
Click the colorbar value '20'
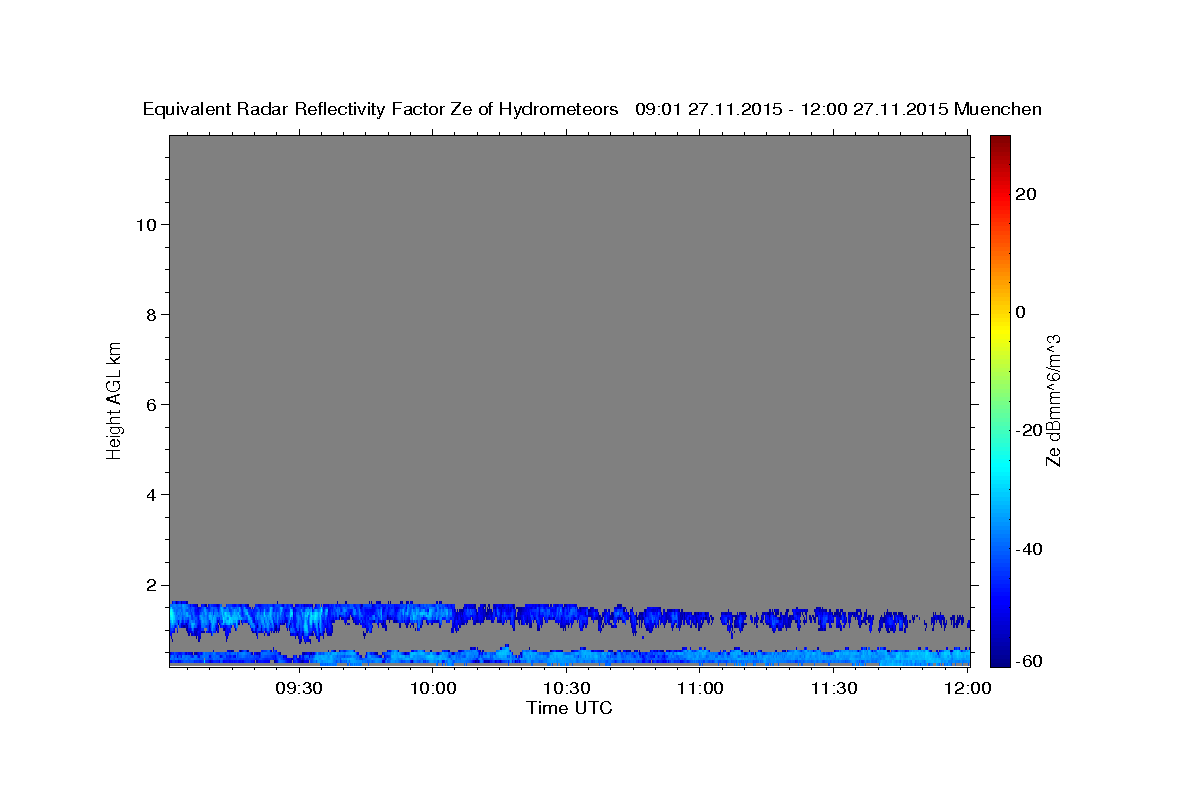(x=1025, y=194)
